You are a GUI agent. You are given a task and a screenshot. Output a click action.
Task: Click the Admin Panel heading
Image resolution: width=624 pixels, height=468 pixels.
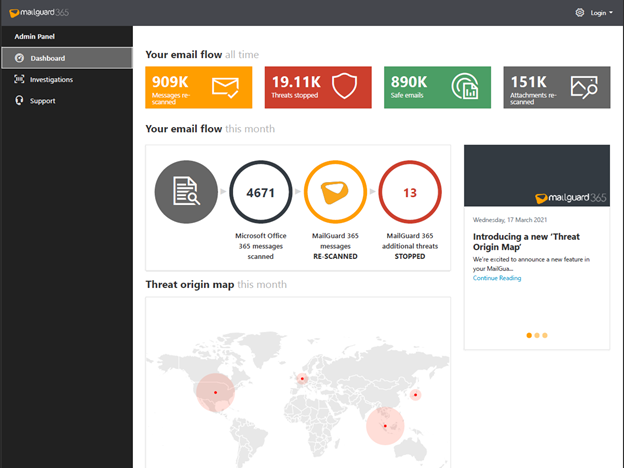pos(35,37)
